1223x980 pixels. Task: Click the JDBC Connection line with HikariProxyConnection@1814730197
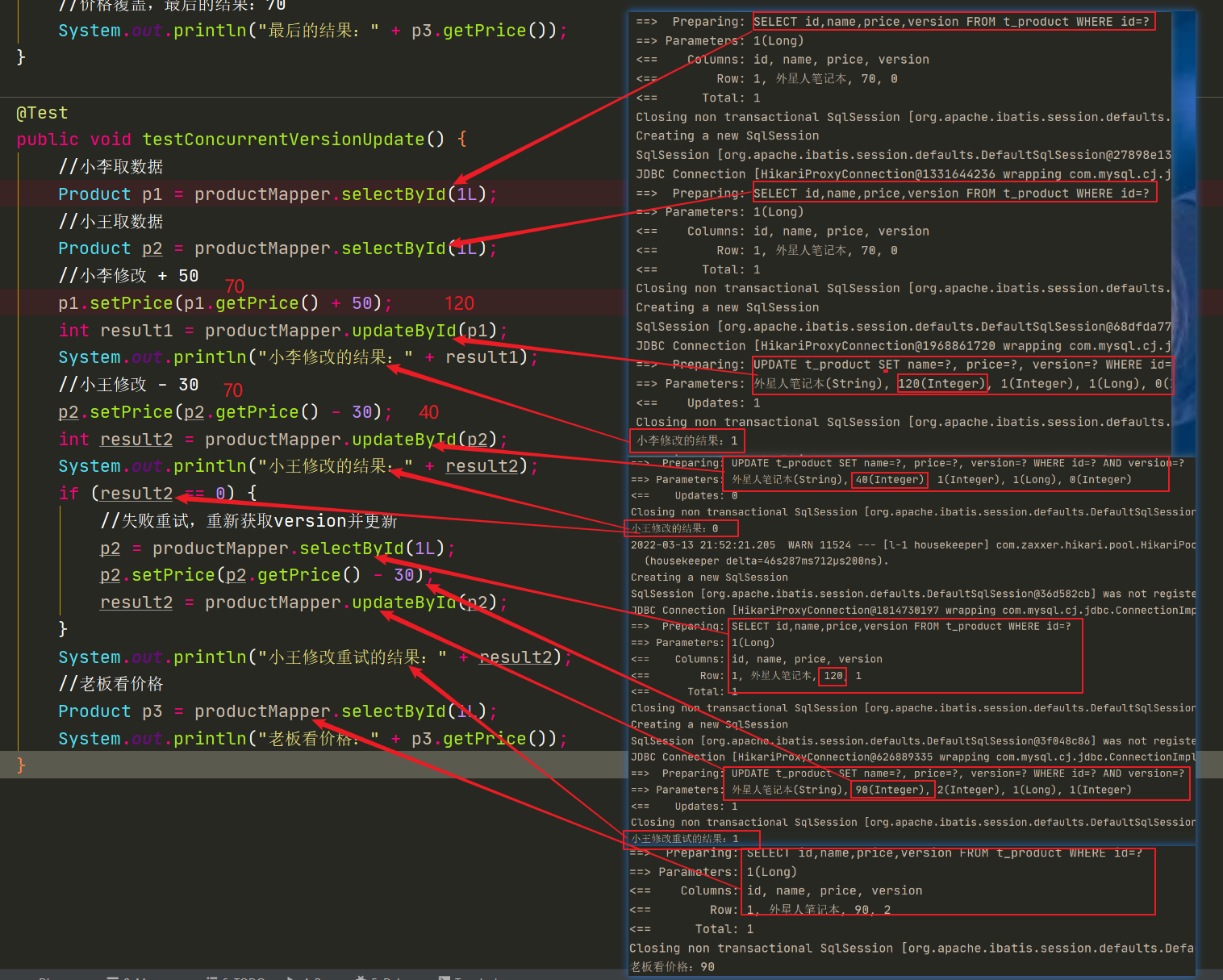click(913, 611)
